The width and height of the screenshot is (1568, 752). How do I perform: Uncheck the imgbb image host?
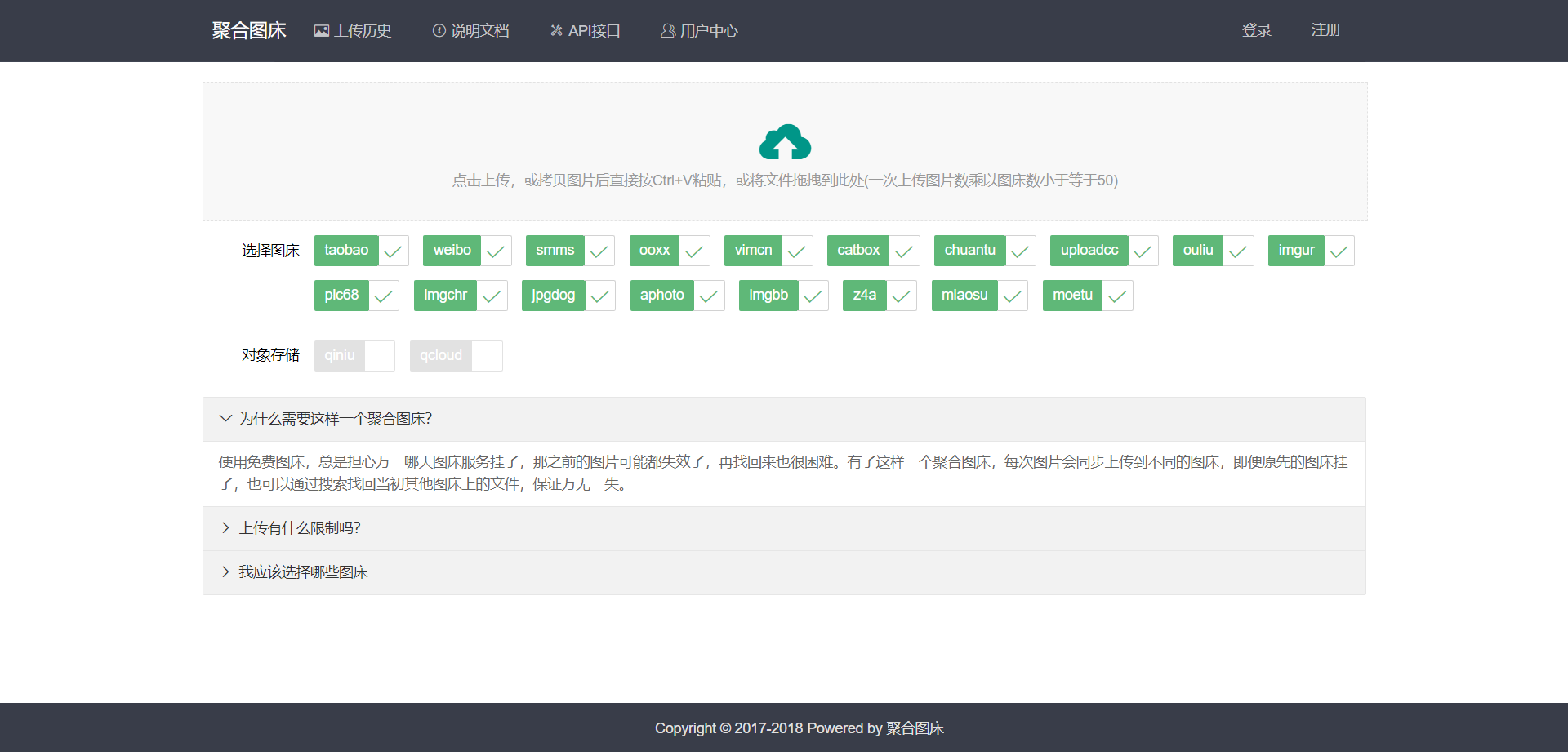click(784, 296)
